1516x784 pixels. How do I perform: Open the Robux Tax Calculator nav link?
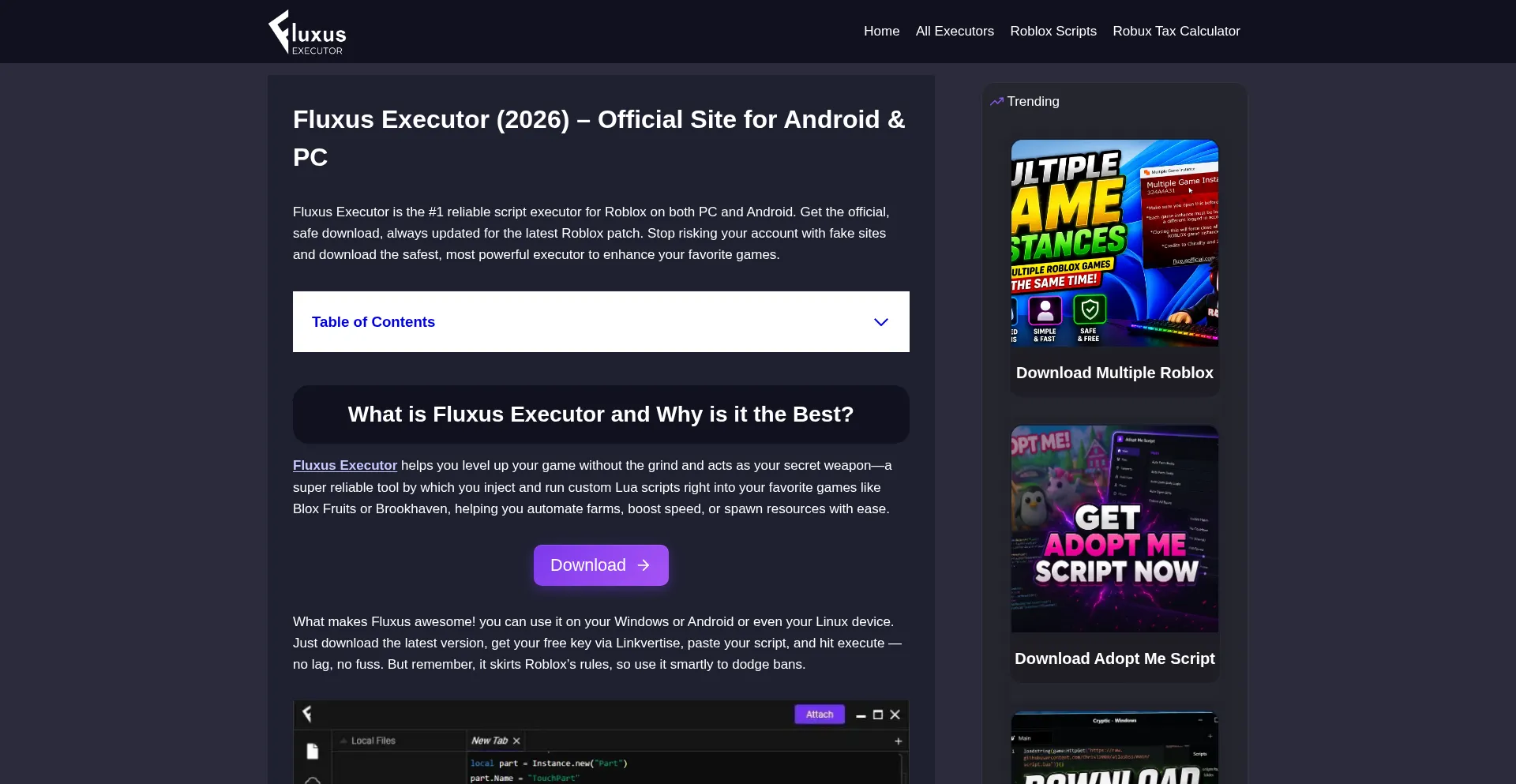1176,31
